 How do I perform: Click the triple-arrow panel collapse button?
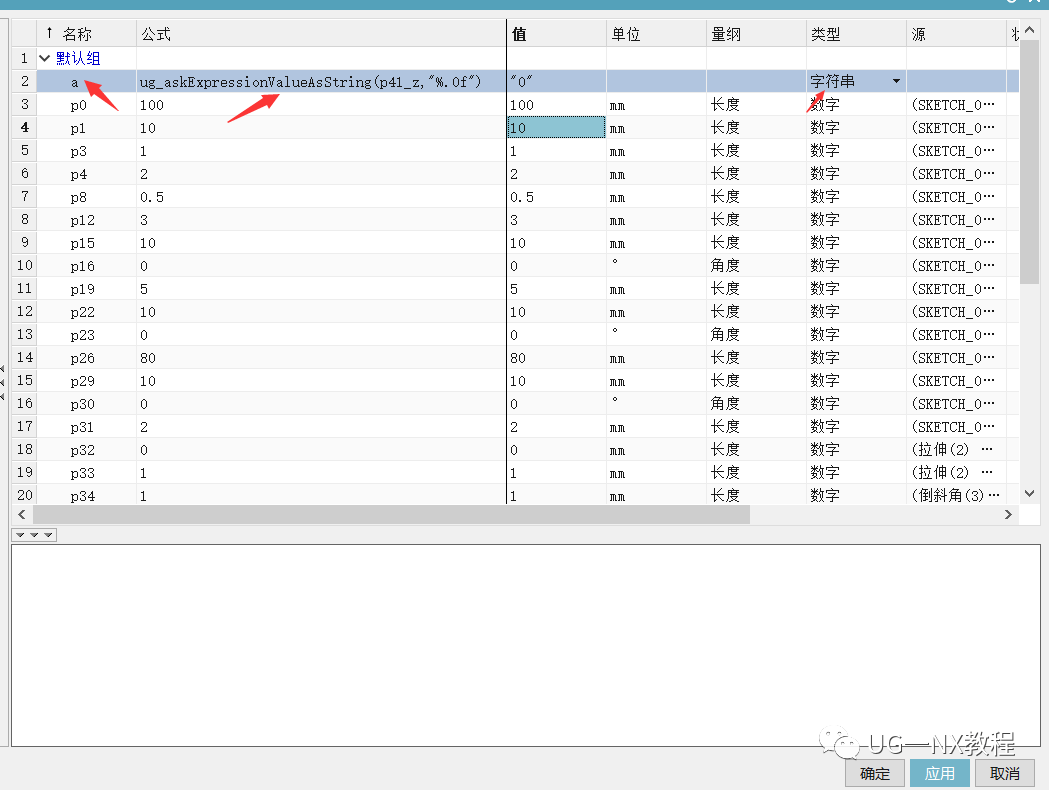[34, 535]
